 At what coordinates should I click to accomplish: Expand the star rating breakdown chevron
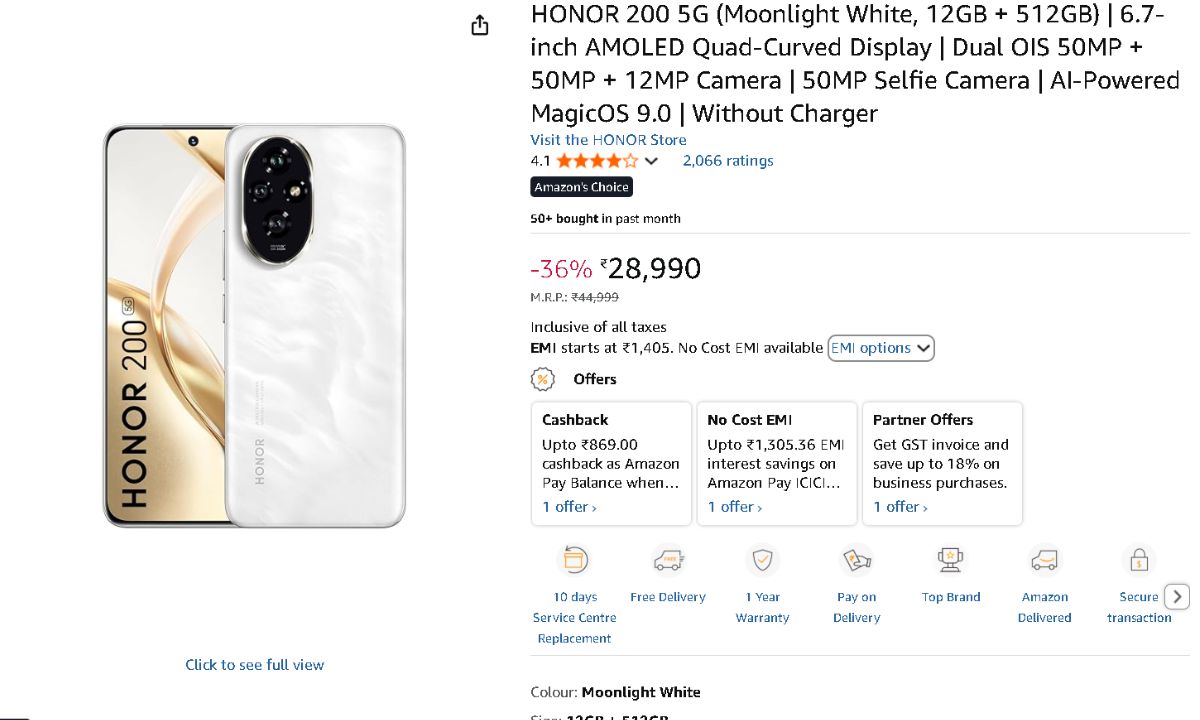pyautogui.click(x=652, y=161)
